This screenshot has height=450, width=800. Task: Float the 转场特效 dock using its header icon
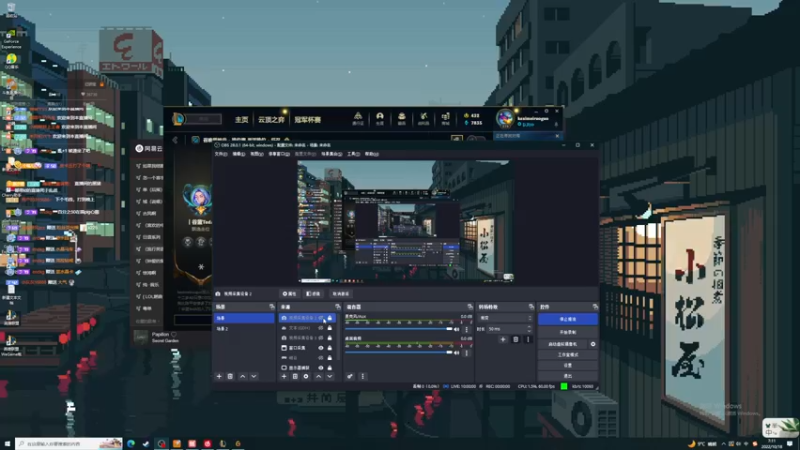tap(531, 307)
